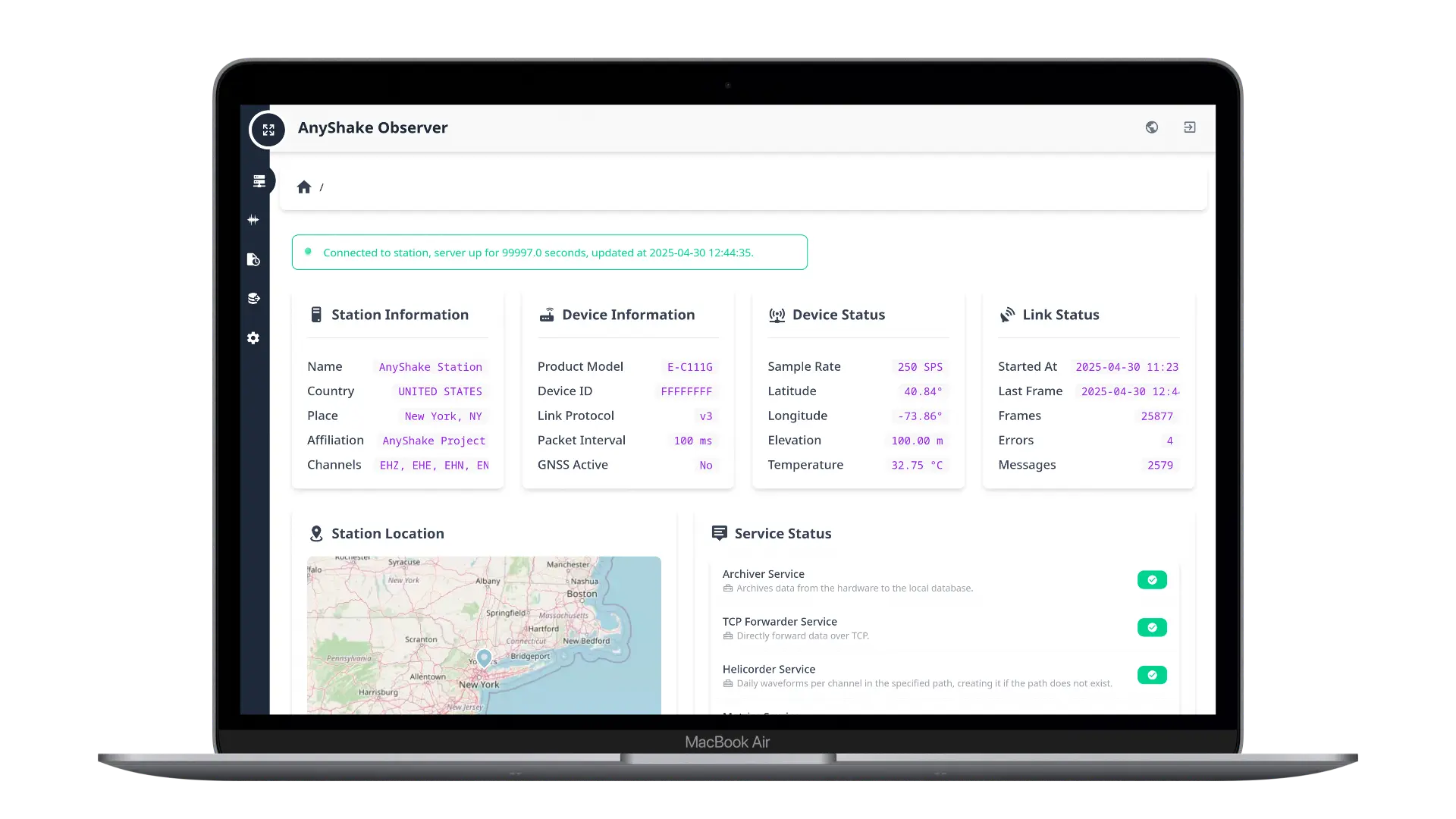
Task: Click the Station Information card header
Action: (400, 315)
